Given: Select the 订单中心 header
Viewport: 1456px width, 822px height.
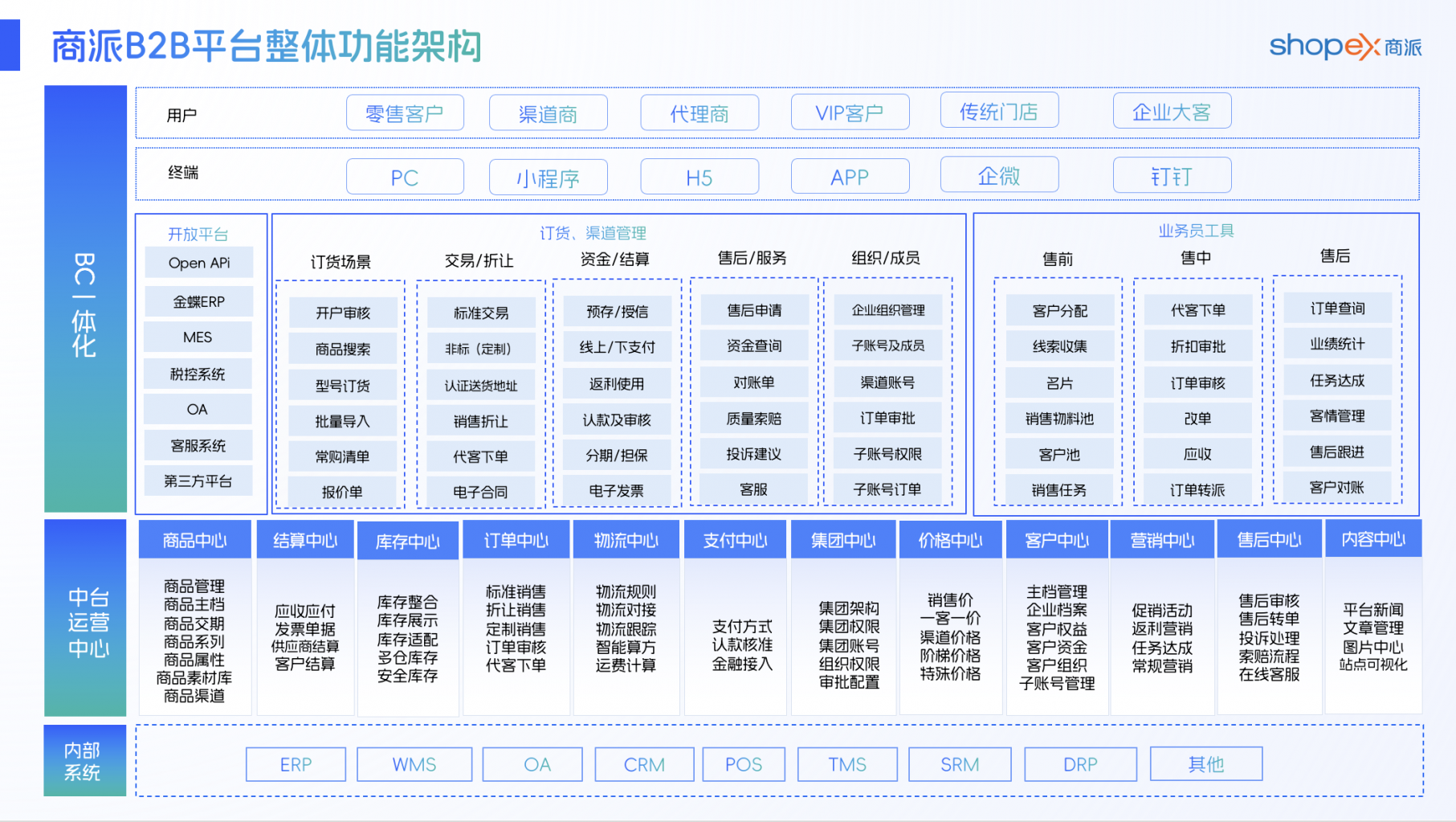Looking at the screenshot, I should click(516, 540).
